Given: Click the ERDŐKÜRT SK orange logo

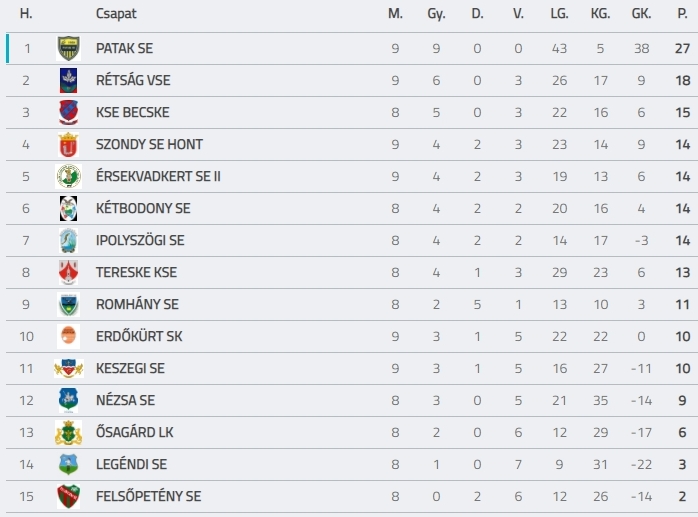Looking at the screenshot, I should click(69, 336).
